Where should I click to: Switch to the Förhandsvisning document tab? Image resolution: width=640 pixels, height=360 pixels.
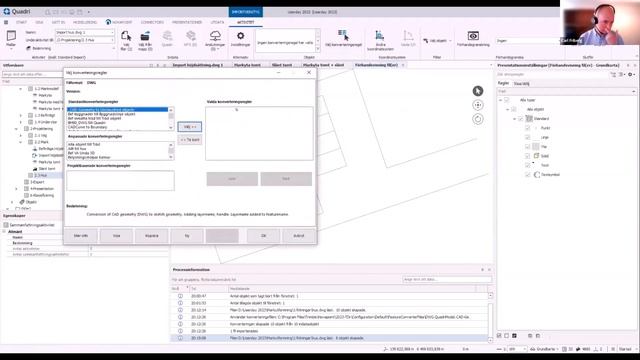click(x=376, y=65)
